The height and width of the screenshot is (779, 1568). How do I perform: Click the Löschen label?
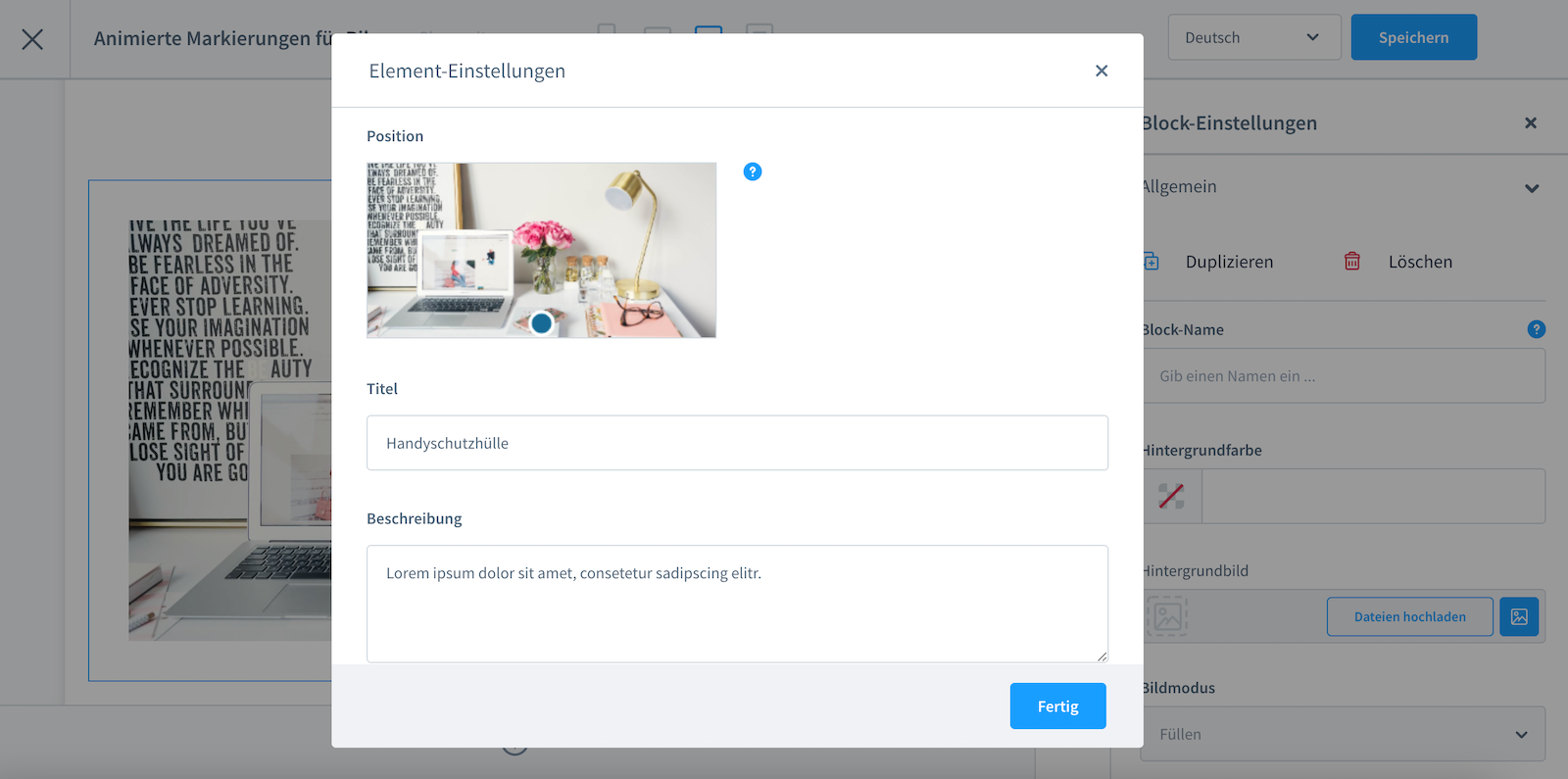(1420, 262)
